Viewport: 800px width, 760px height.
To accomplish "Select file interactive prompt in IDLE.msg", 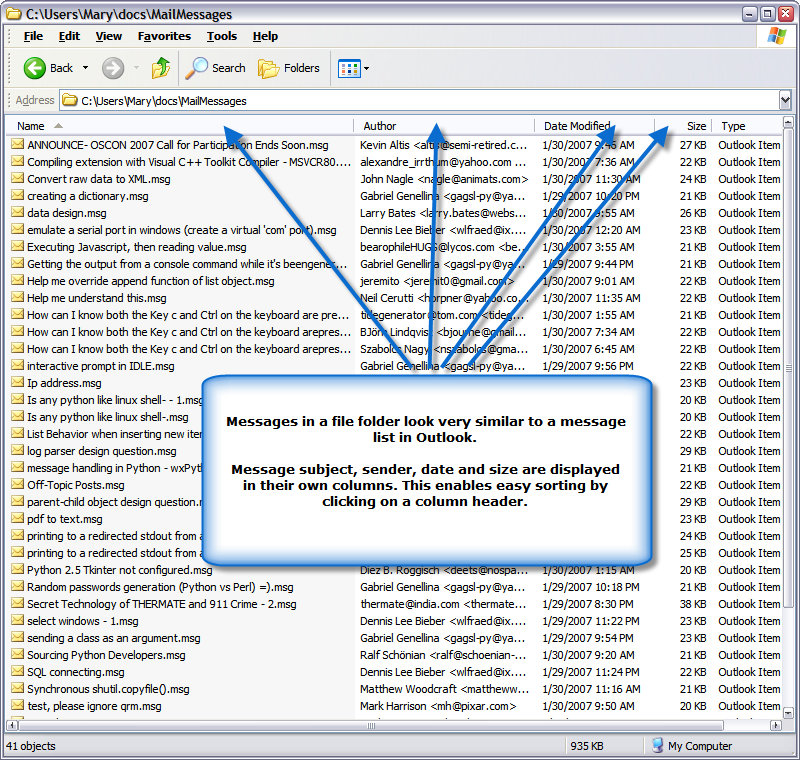I will (x=101, y=366).
